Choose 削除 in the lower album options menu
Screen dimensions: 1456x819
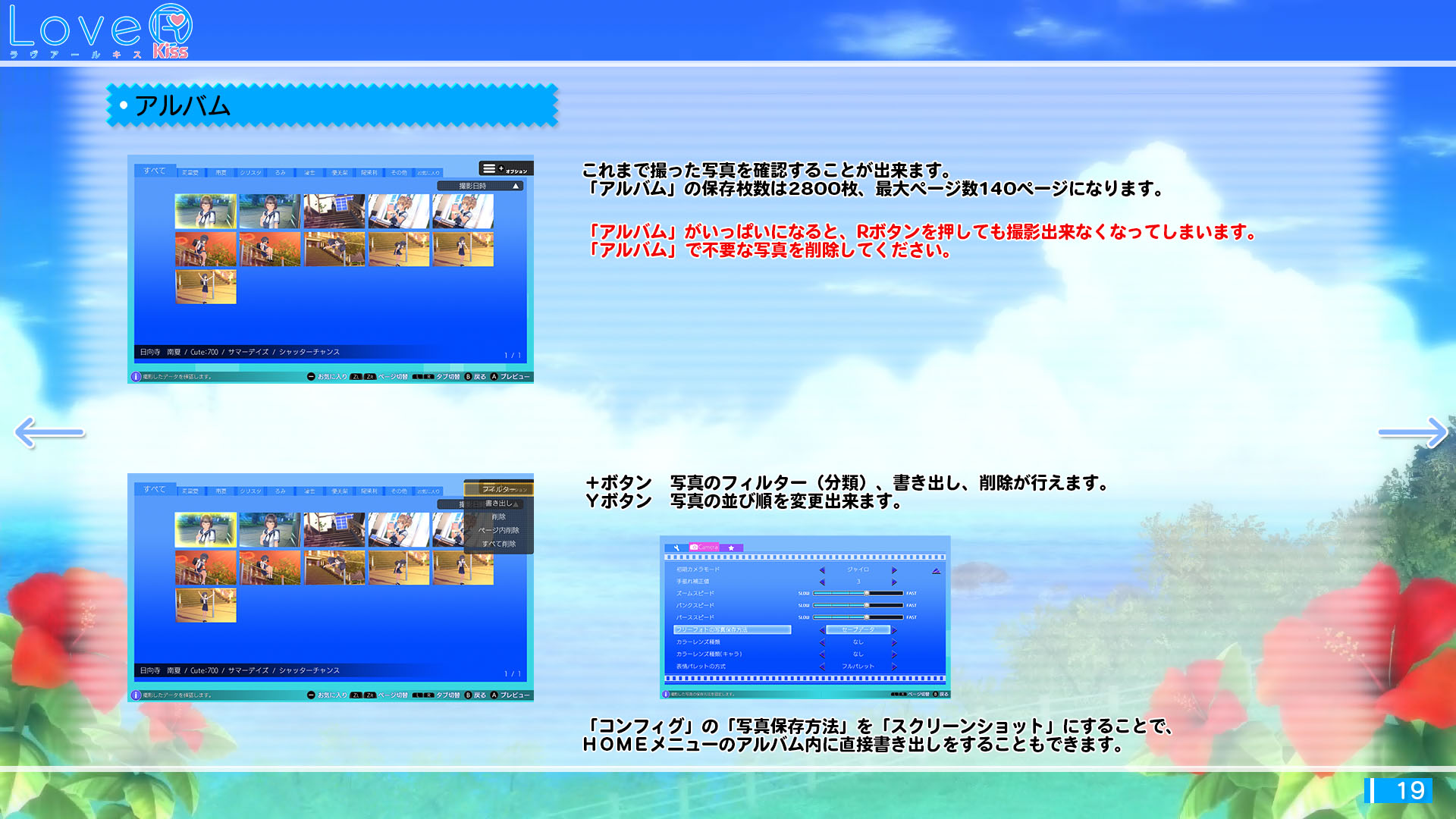point(498,517)
